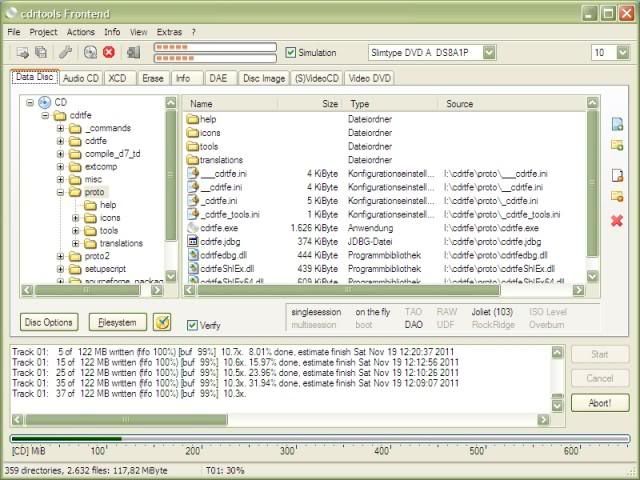
Task: Open the Slimtype DVD drive dropdown
Action: (x=489, y=53)
